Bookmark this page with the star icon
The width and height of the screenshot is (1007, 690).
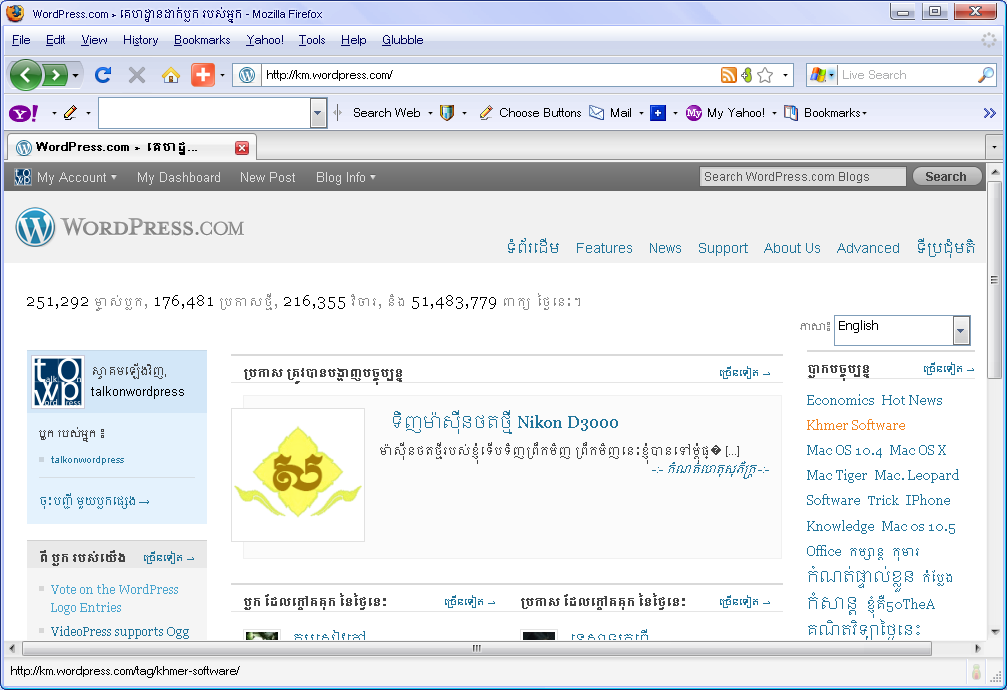[765, 75]
